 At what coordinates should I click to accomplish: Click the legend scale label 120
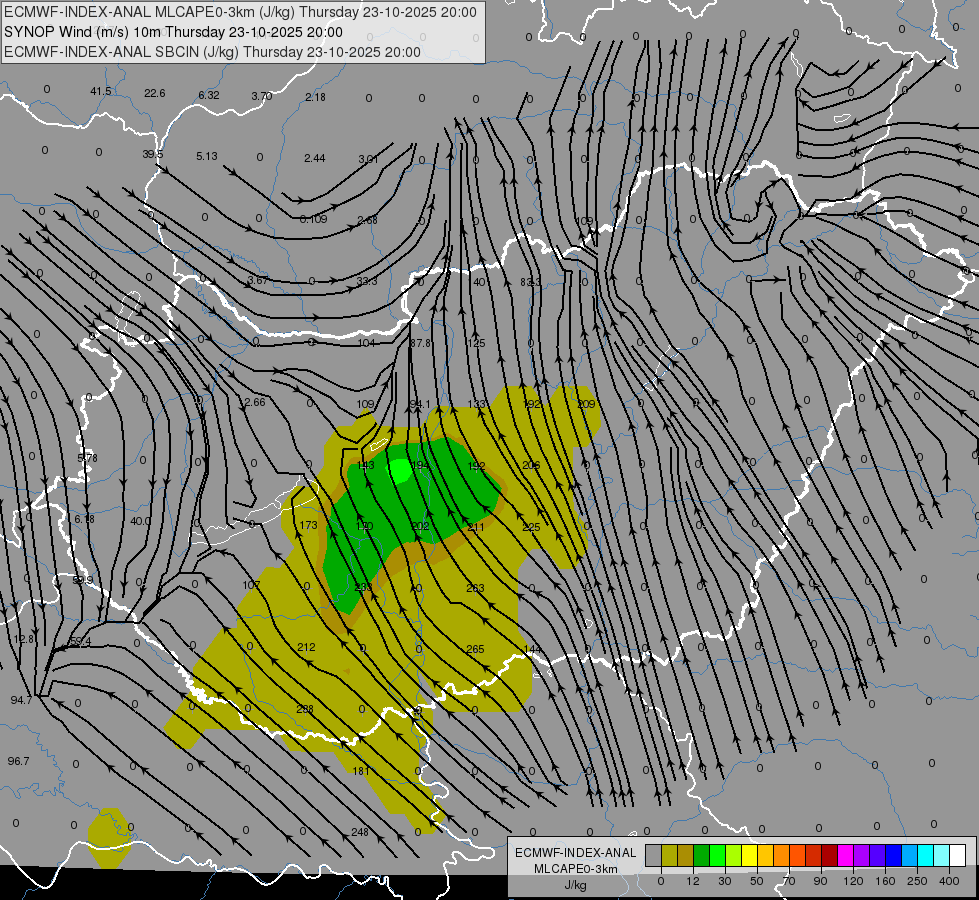pos(853,881)
